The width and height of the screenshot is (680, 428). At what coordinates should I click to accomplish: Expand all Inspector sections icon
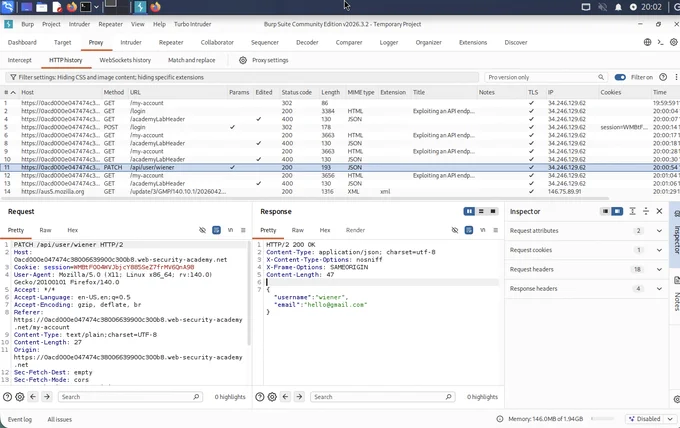tap(632, 211)
